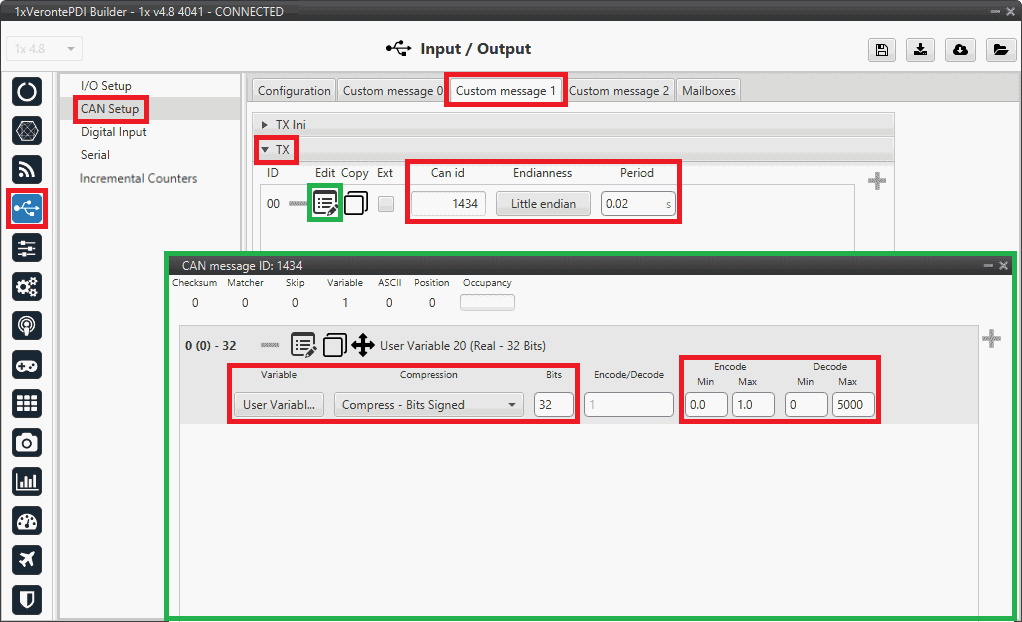
Task: Toggle the Ext checkbox for message 00
Action: pyautogui.click(x=385, y=204)
